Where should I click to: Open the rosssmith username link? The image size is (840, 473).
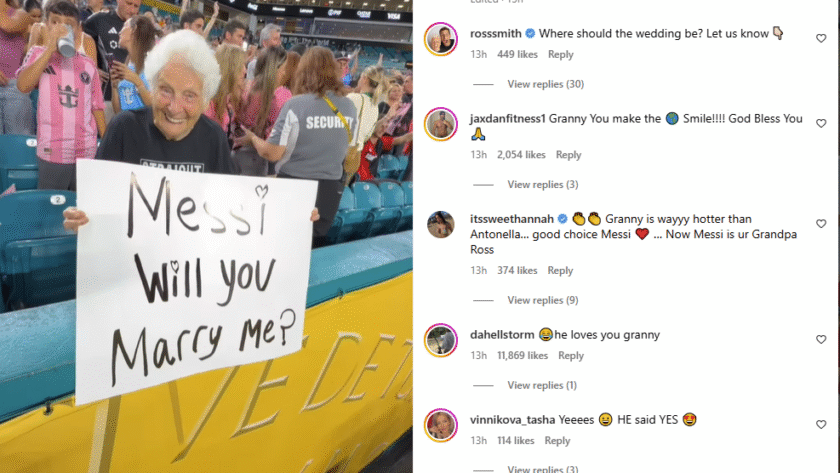[496, 34]
